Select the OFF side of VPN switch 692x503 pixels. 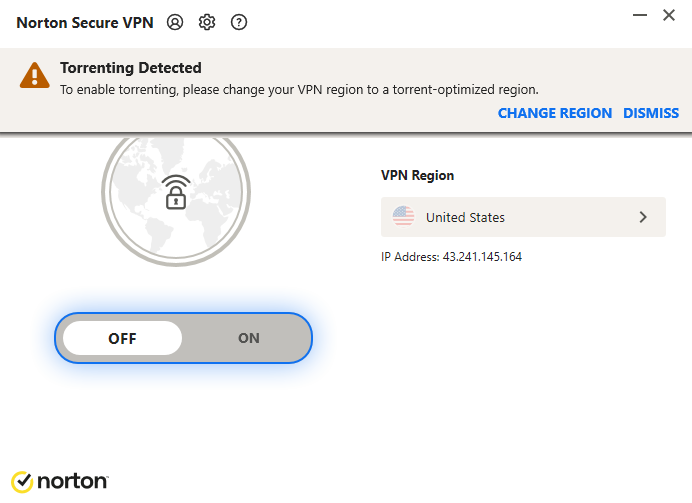[122, 338]
